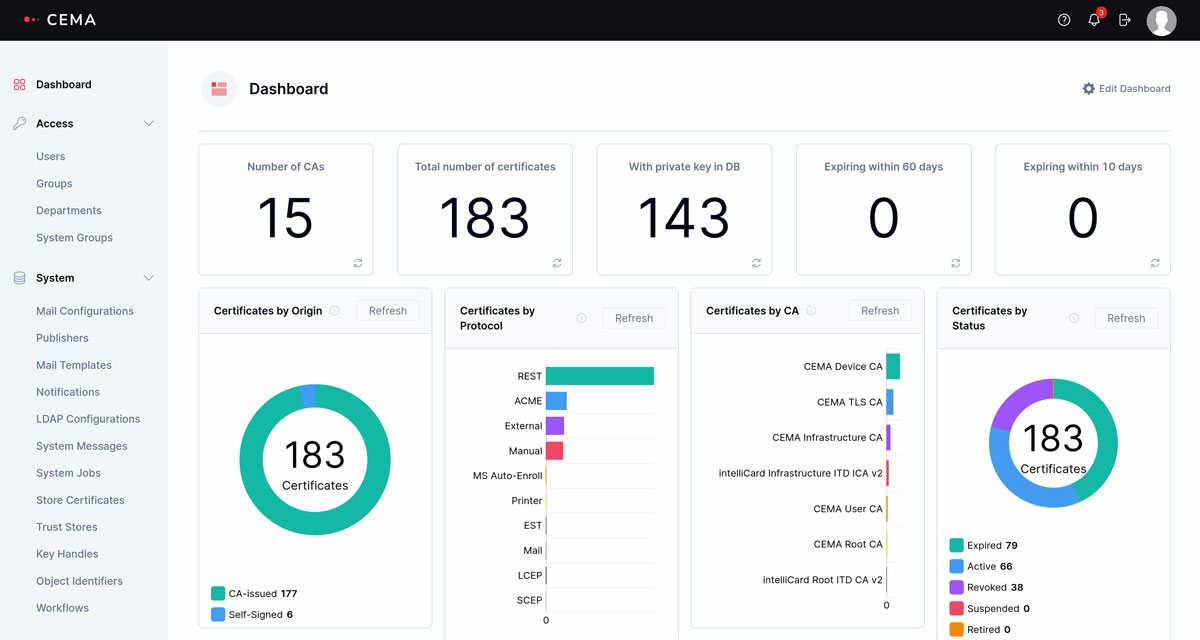Collapse the System sidebar section
This screenshot has height=640, width=1200.
(149, 278)
